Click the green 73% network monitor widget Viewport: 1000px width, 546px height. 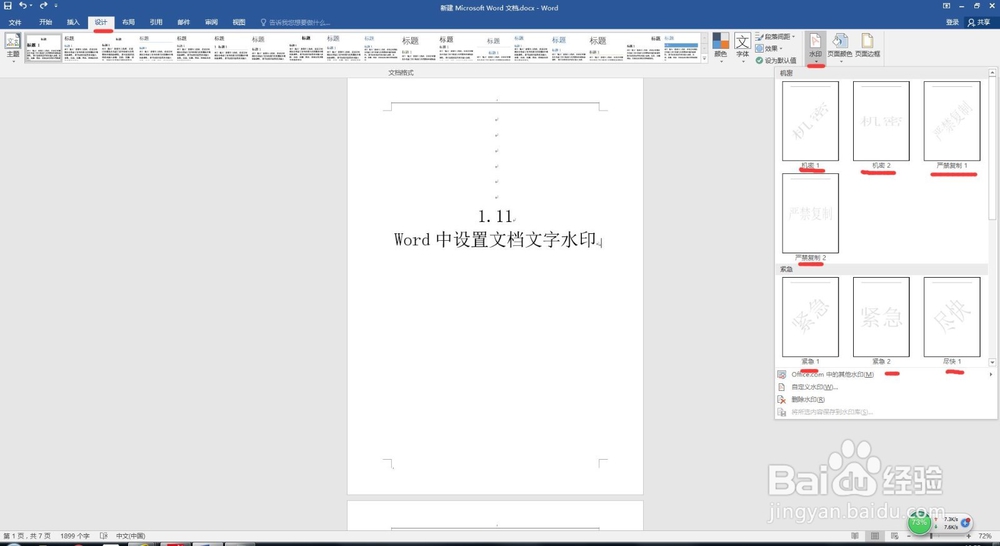pos(919,522)
